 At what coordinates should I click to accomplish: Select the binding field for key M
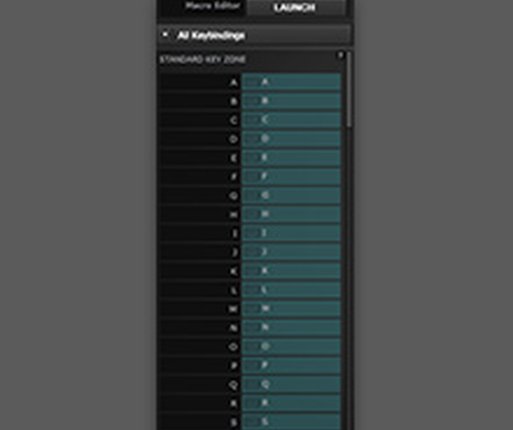point(291,308)
